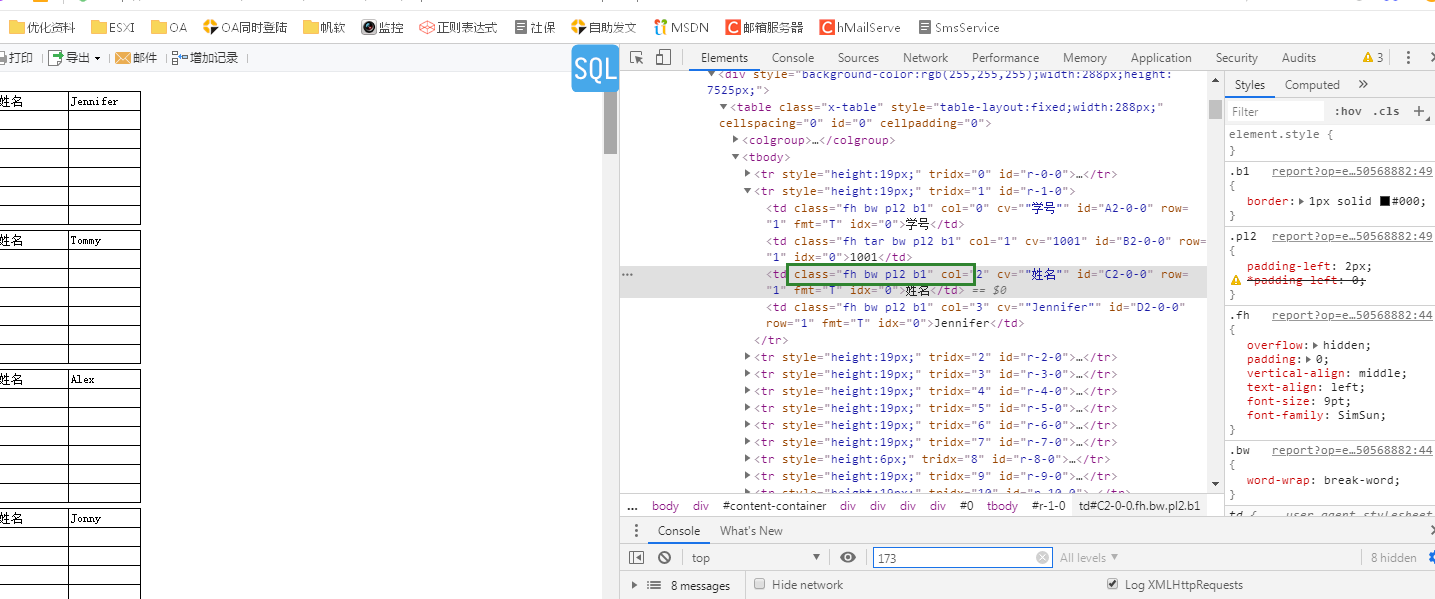Click the add new style rule plus
The width and height of the screenshot is (1435, 599).
pos(1419,111)
